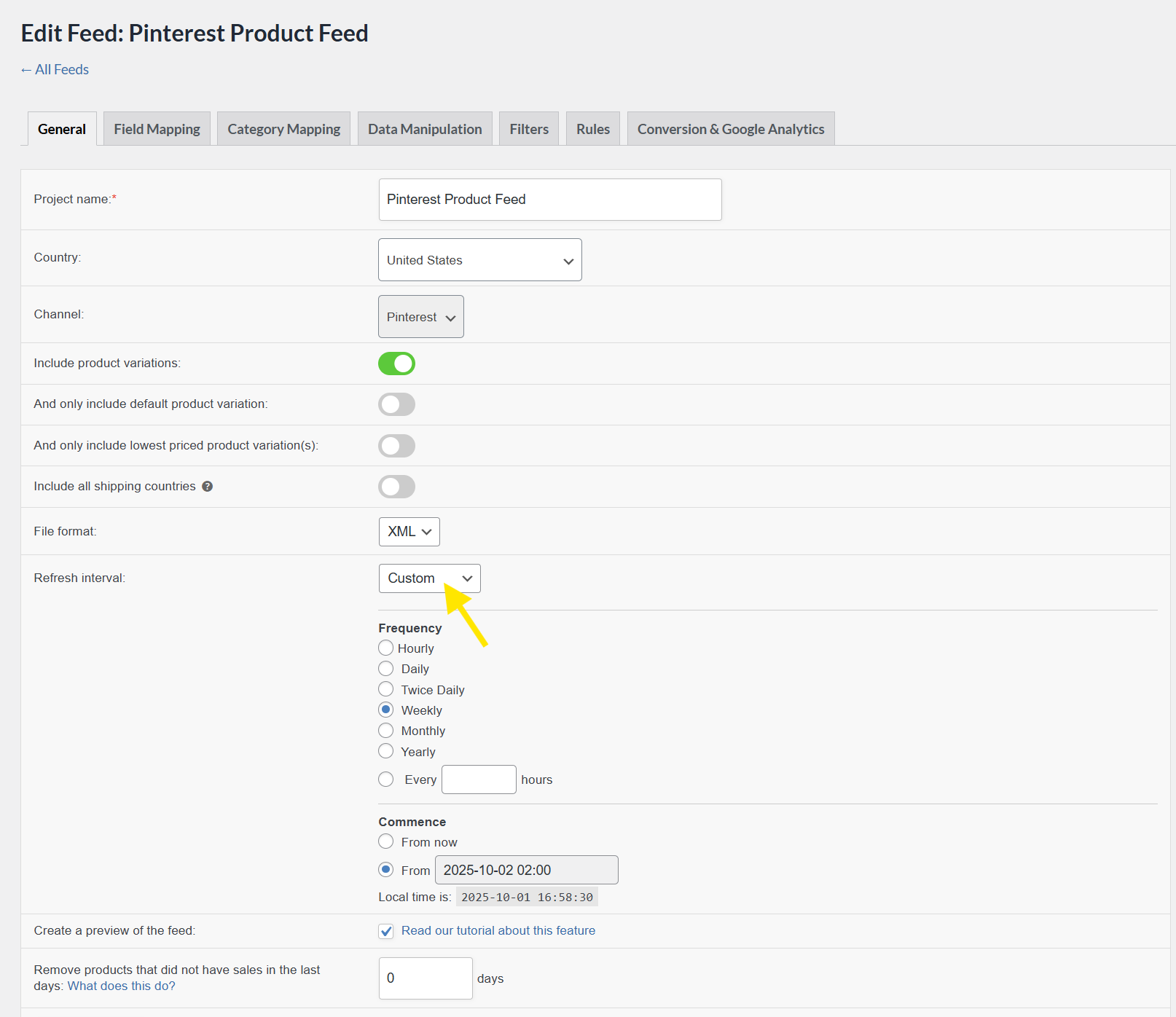The image size is (1176, 1017).
Task: Open the tutorial about this feature link
Action: tap(498, 930)
